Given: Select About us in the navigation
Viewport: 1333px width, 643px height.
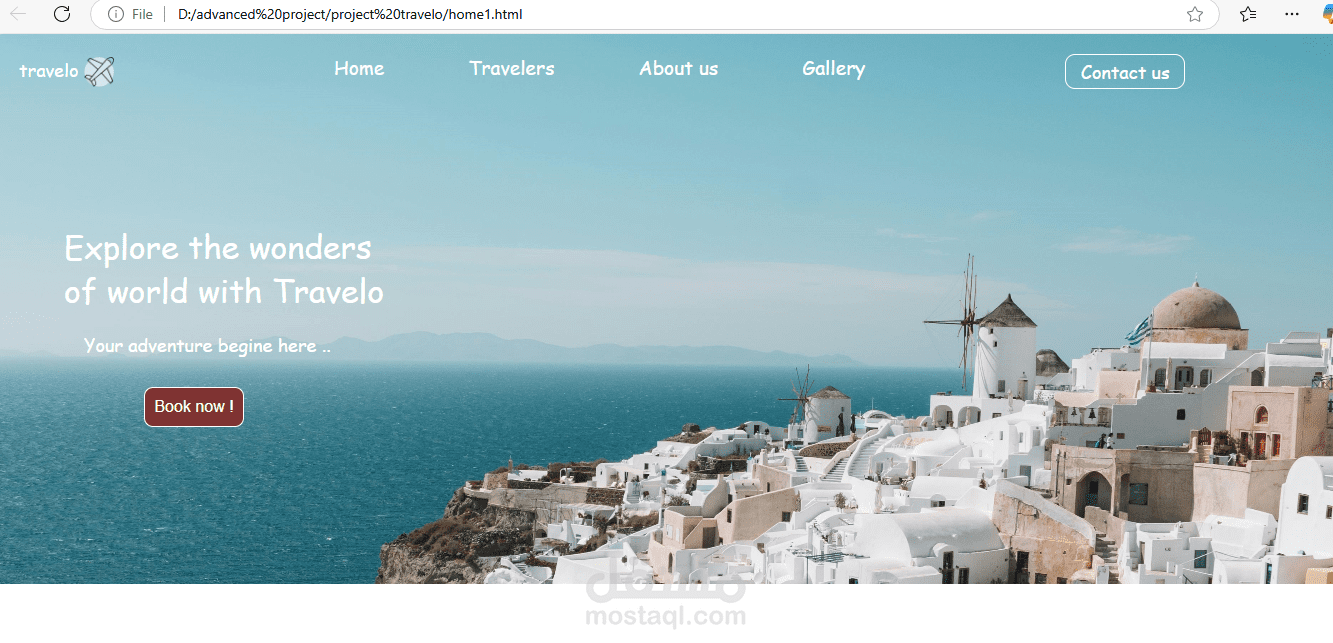Looking at the screenshot, I should 679,68.
